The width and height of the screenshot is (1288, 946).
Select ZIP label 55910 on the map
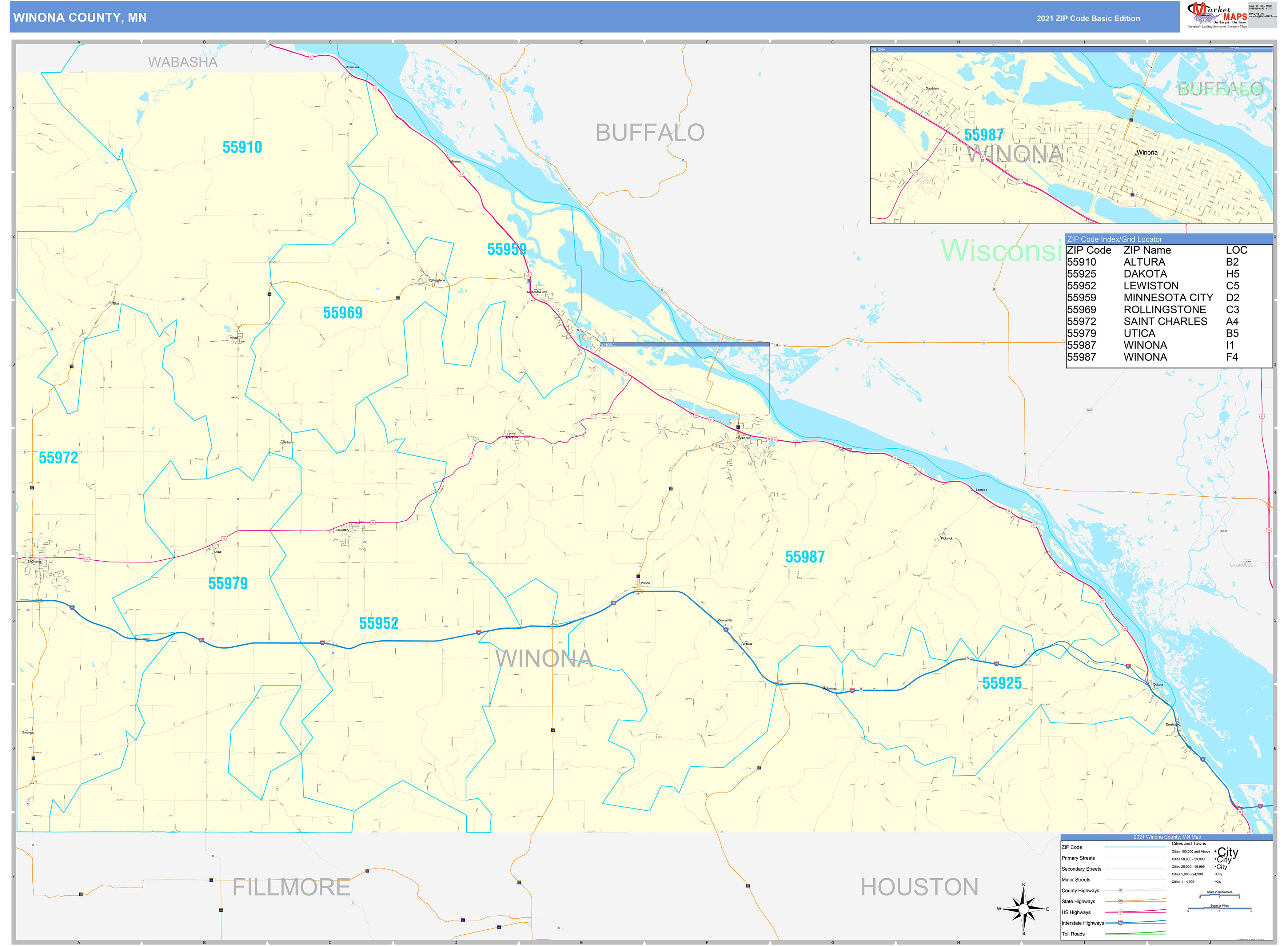point(242,148)
